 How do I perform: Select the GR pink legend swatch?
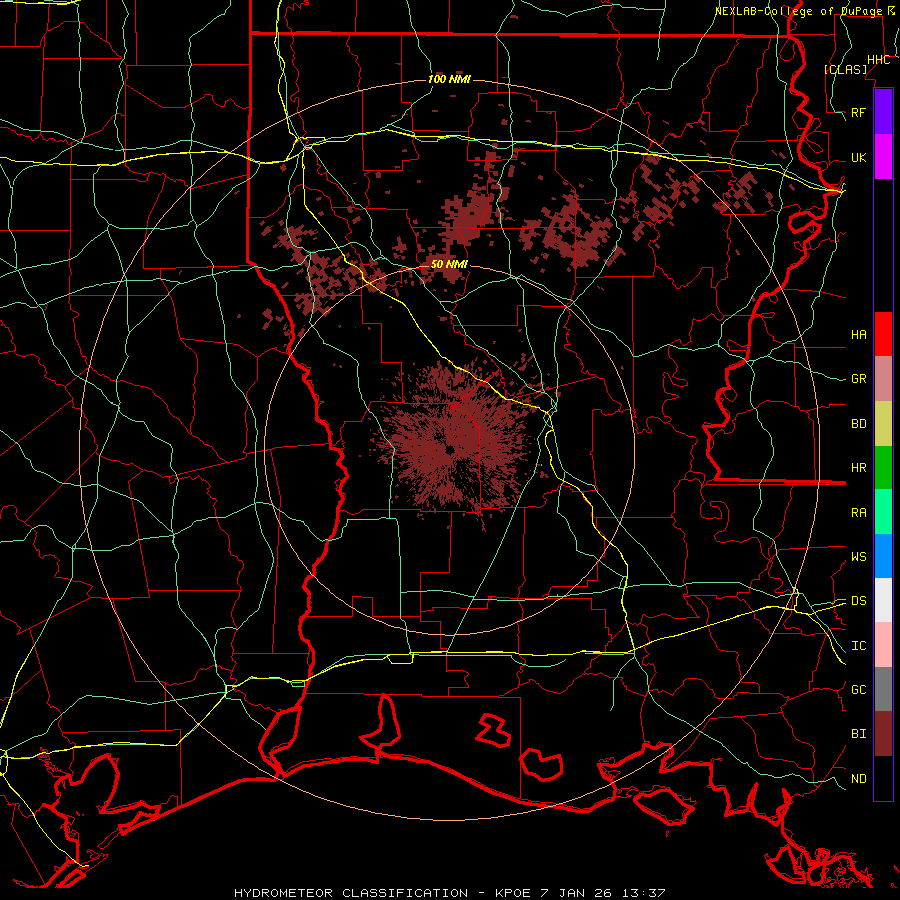(883, 379)
